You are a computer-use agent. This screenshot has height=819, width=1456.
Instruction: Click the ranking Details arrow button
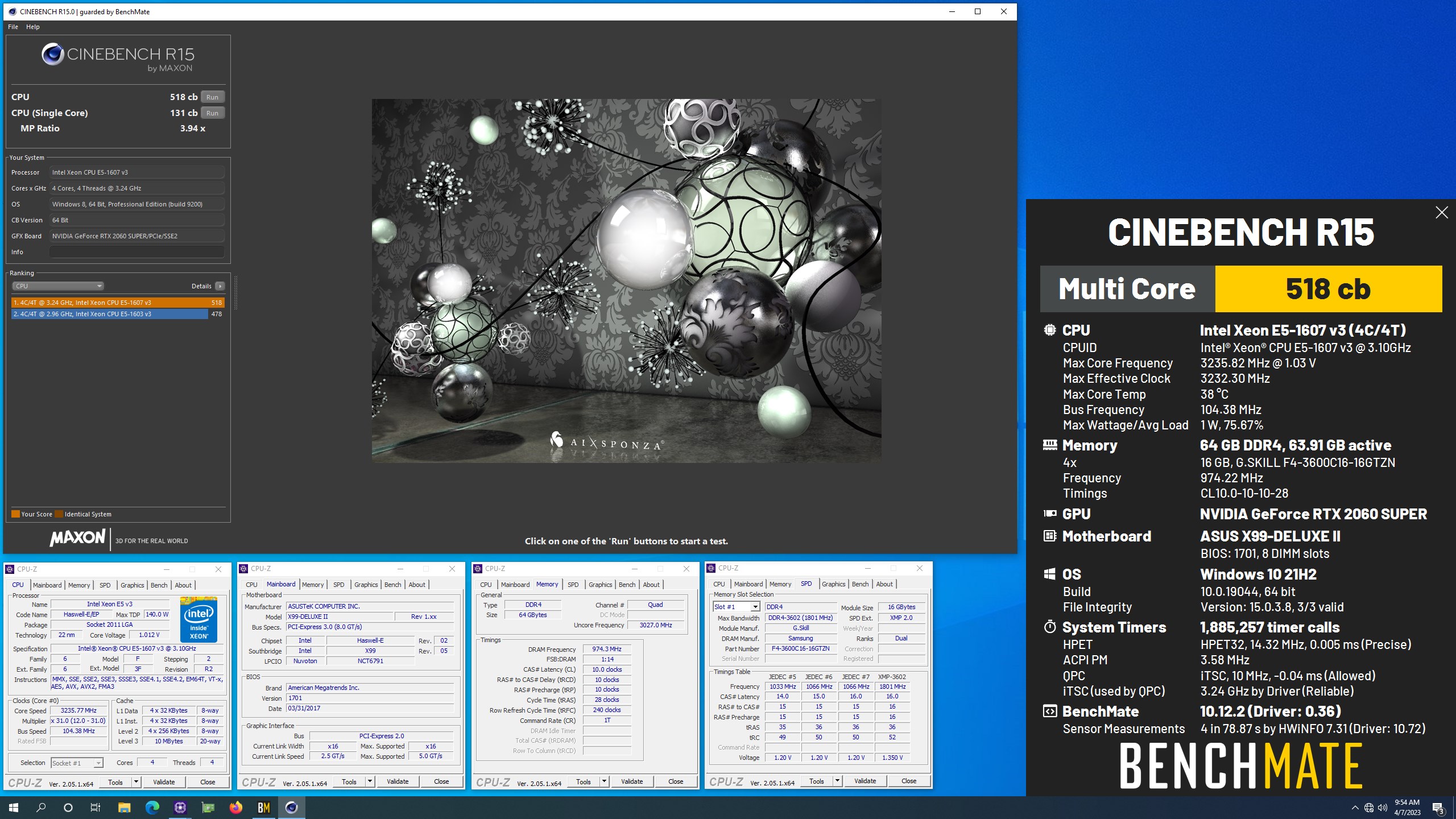(220, 286)
